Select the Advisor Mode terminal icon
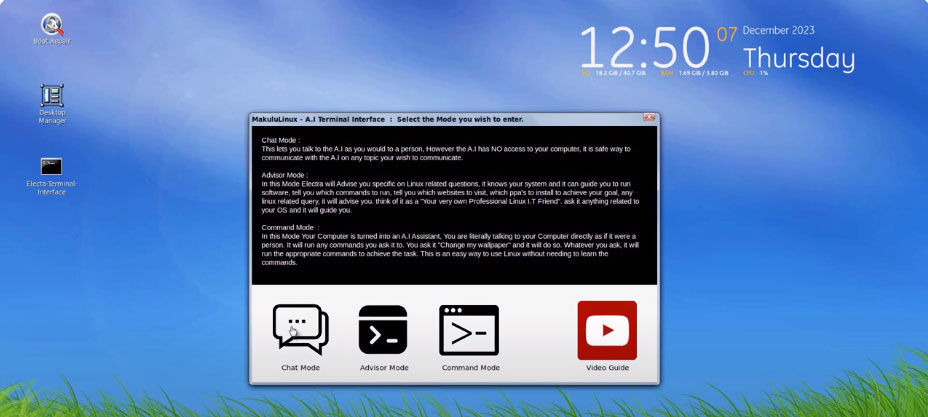 coord(383,329)
